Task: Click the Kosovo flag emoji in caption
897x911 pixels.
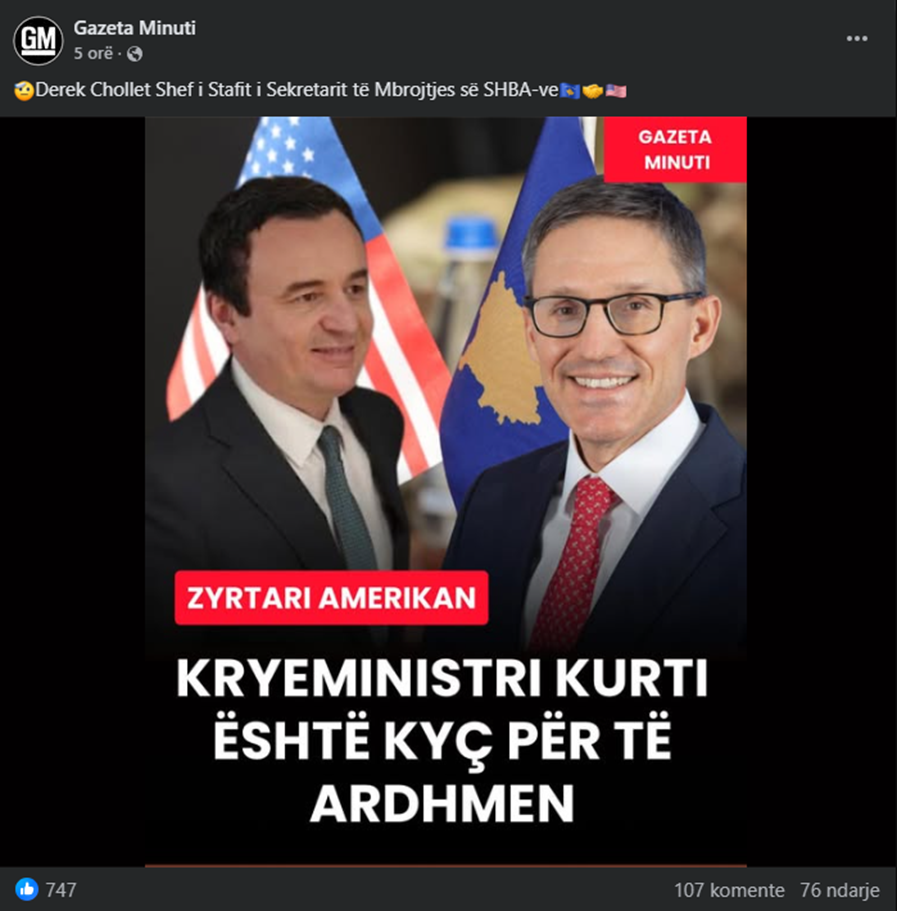Action: pos(570,91)
